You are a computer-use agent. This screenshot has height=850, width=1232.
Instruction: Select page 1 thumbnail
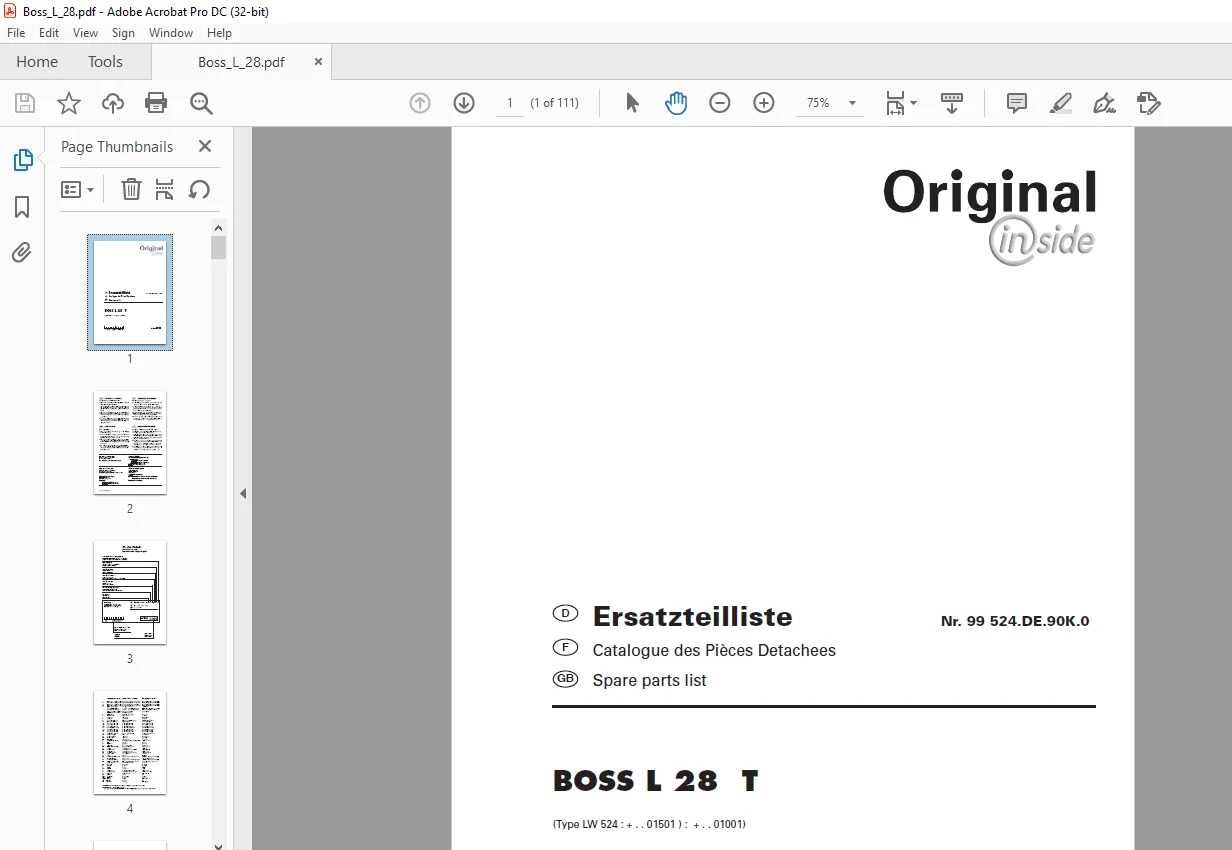pos(130,292)
